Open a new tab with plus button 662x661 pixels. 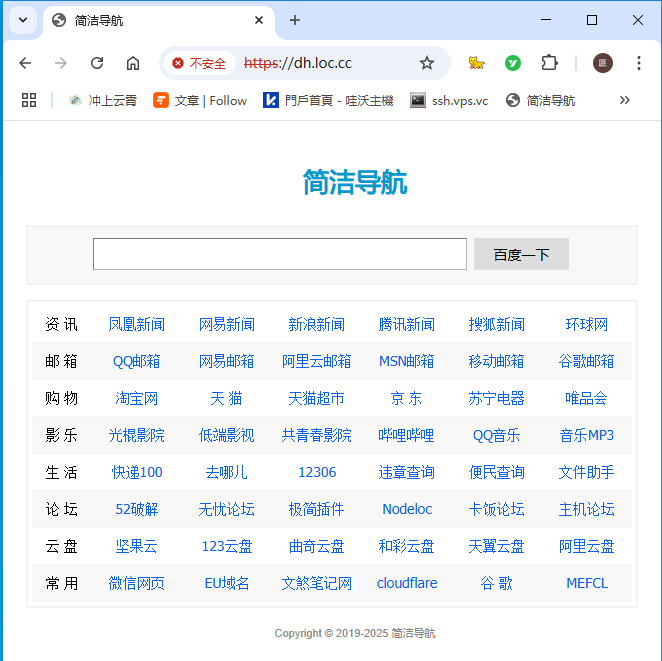pos(295,20)
